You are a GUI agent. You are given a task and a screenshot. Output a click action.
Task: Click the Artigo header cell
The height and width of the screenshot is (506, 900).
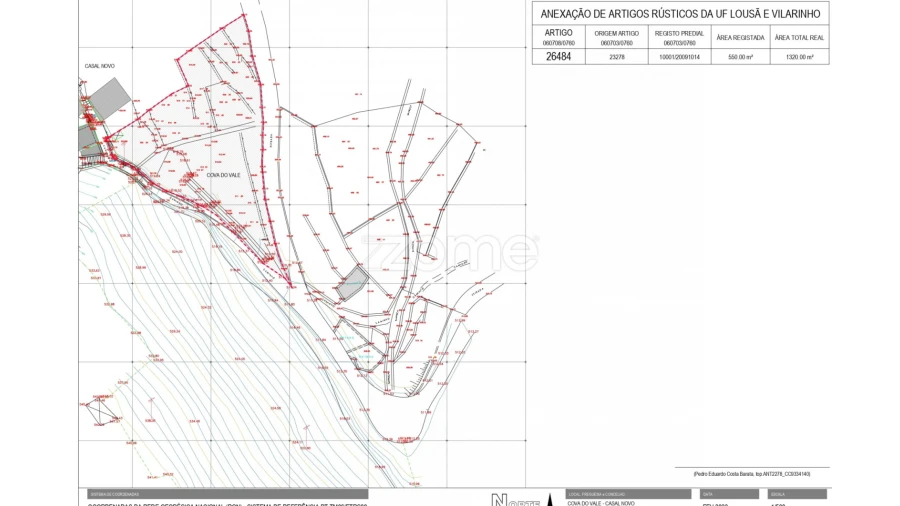tap(559, 37)
